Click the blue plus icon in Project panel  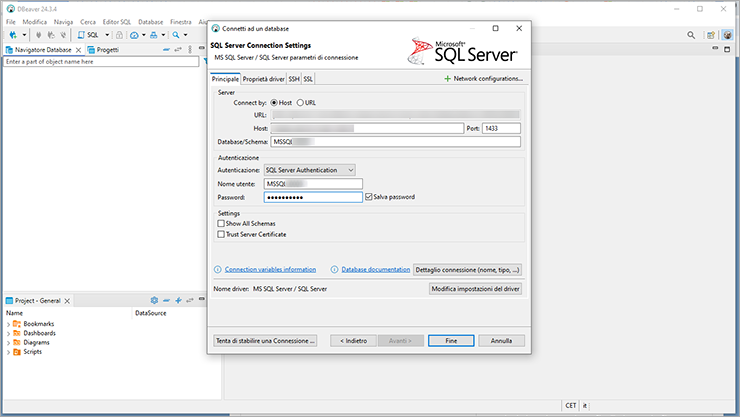coord(178,300)
